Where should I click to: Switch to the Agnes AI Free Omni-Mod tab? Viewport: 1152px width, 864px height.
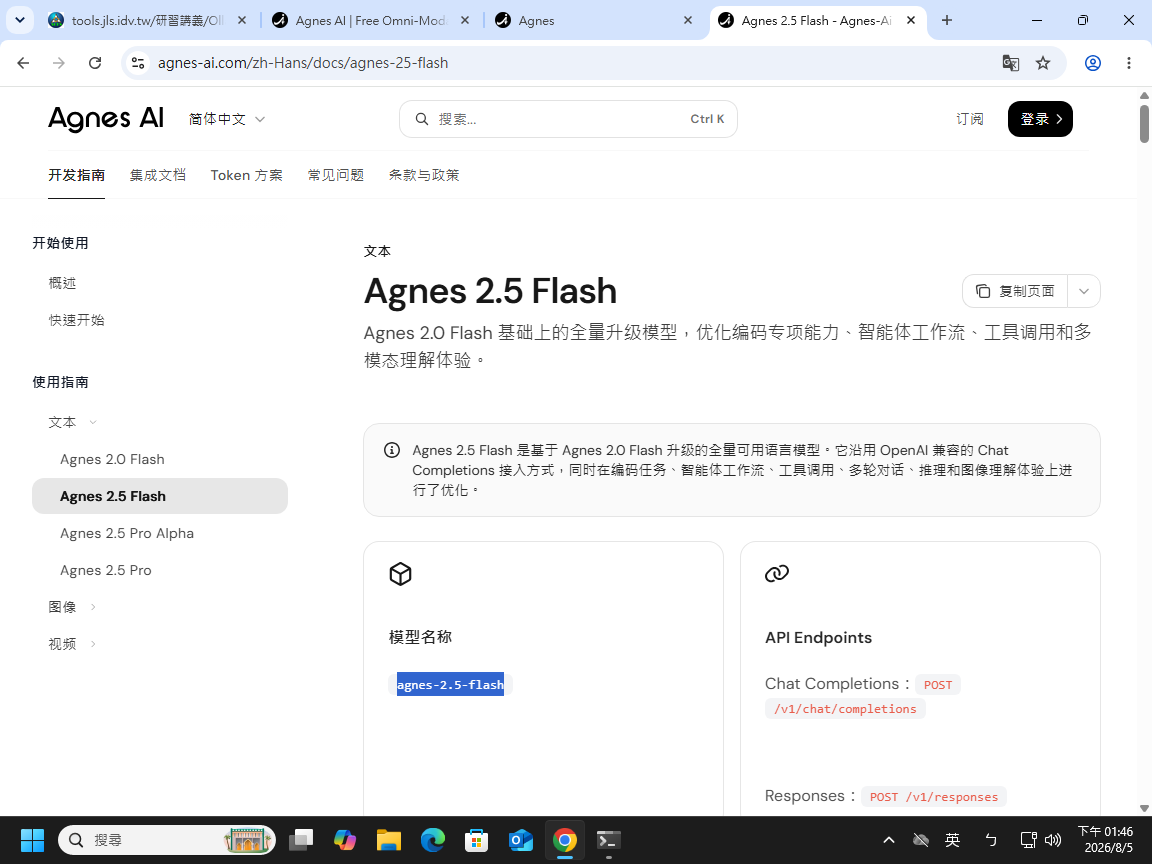371,21
